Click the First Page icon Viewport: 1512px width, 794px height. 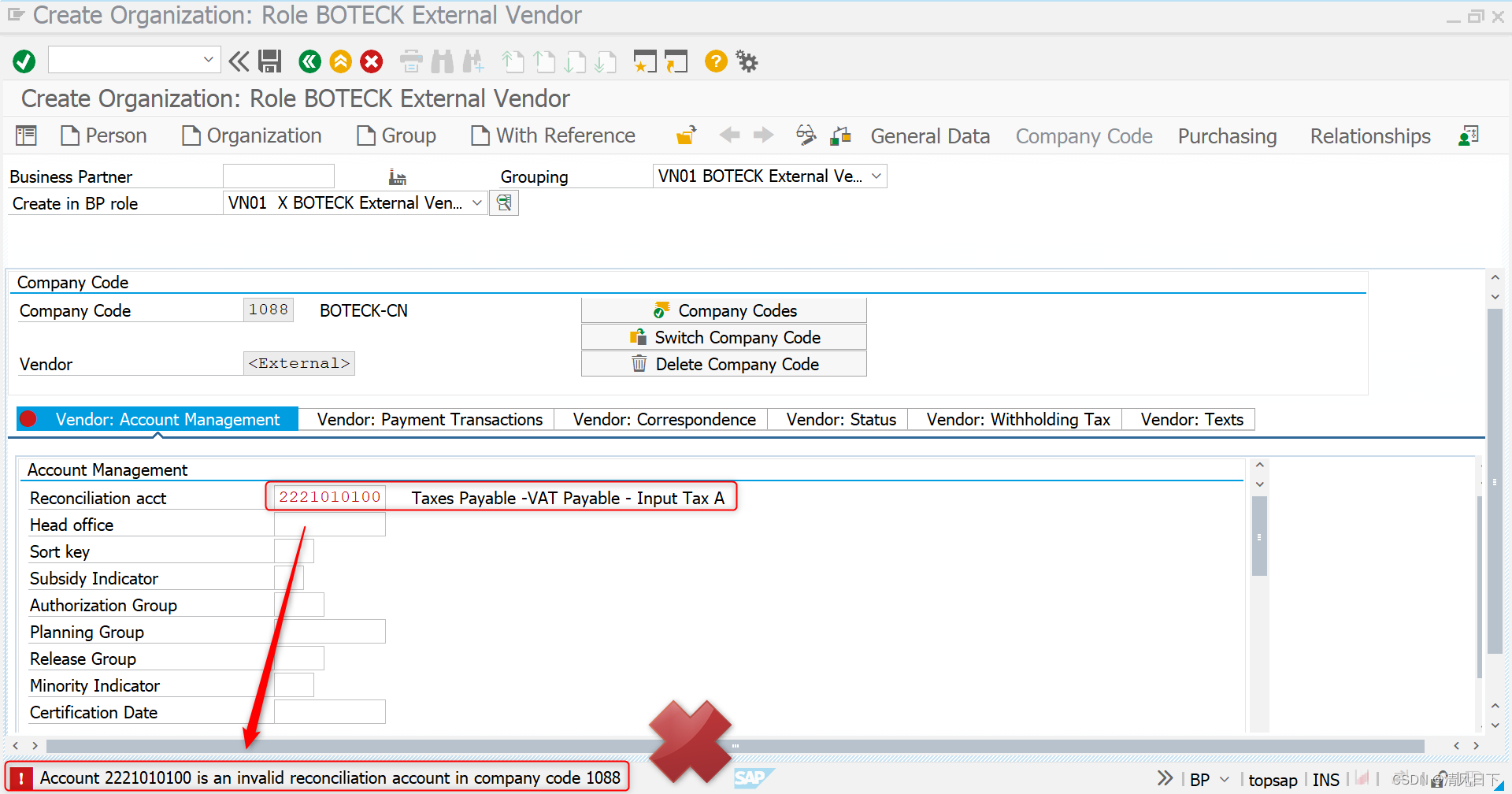pyautogui.click(x=513, y=61)
